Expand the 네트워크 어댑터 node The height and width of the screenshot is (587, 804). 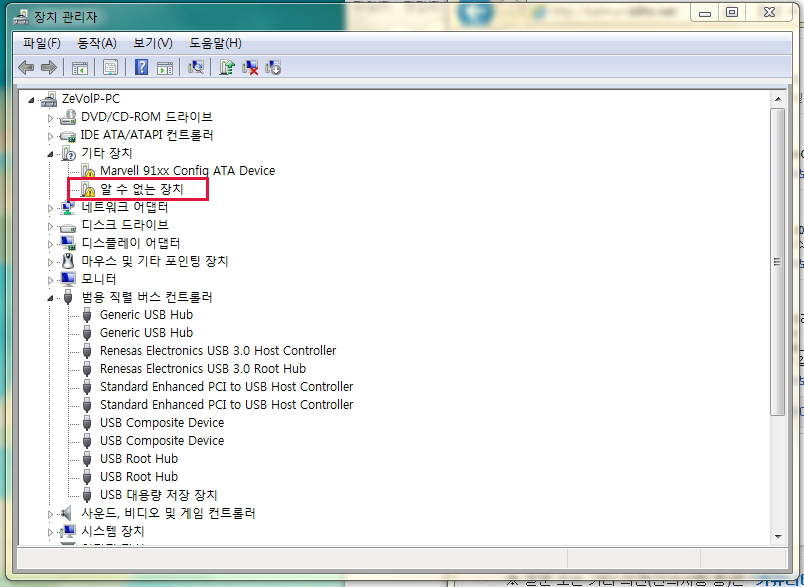point(51,207)
